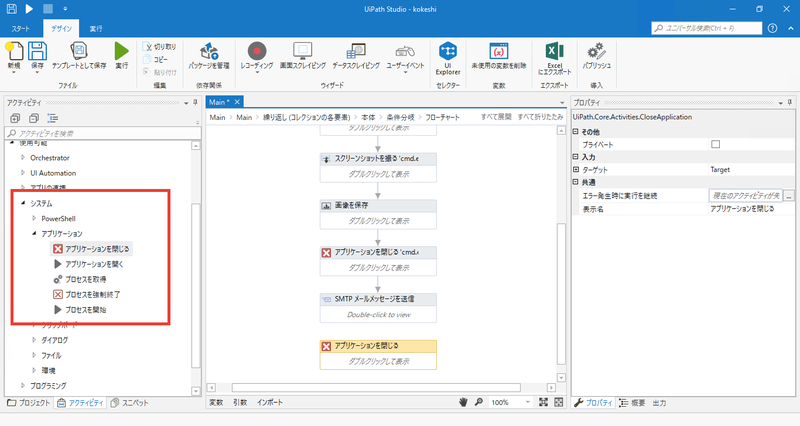This screenshot has height=426, width=800.
Task: Click fit to screen icon in designer footer
Action: (x=543, y=403)
